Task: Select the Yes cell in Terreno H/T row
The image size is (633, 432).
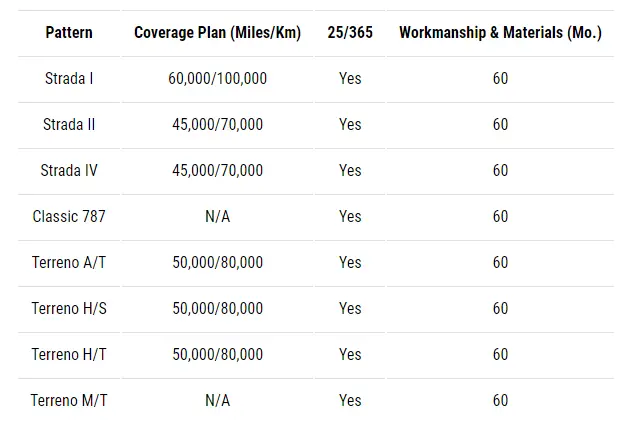Action: (x=350, y=355)
